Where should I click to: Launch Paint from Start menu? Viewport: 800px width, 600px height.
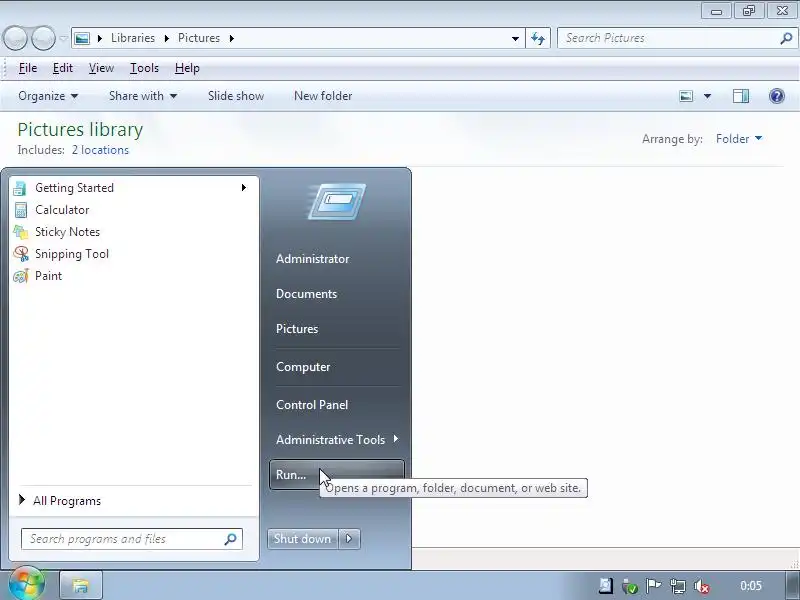tap(133, 276)
